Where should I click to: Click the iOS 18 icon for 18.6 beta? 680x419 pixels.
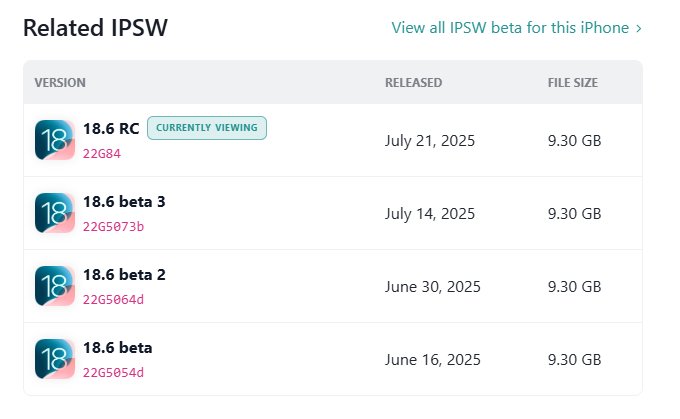pos(54,359)
